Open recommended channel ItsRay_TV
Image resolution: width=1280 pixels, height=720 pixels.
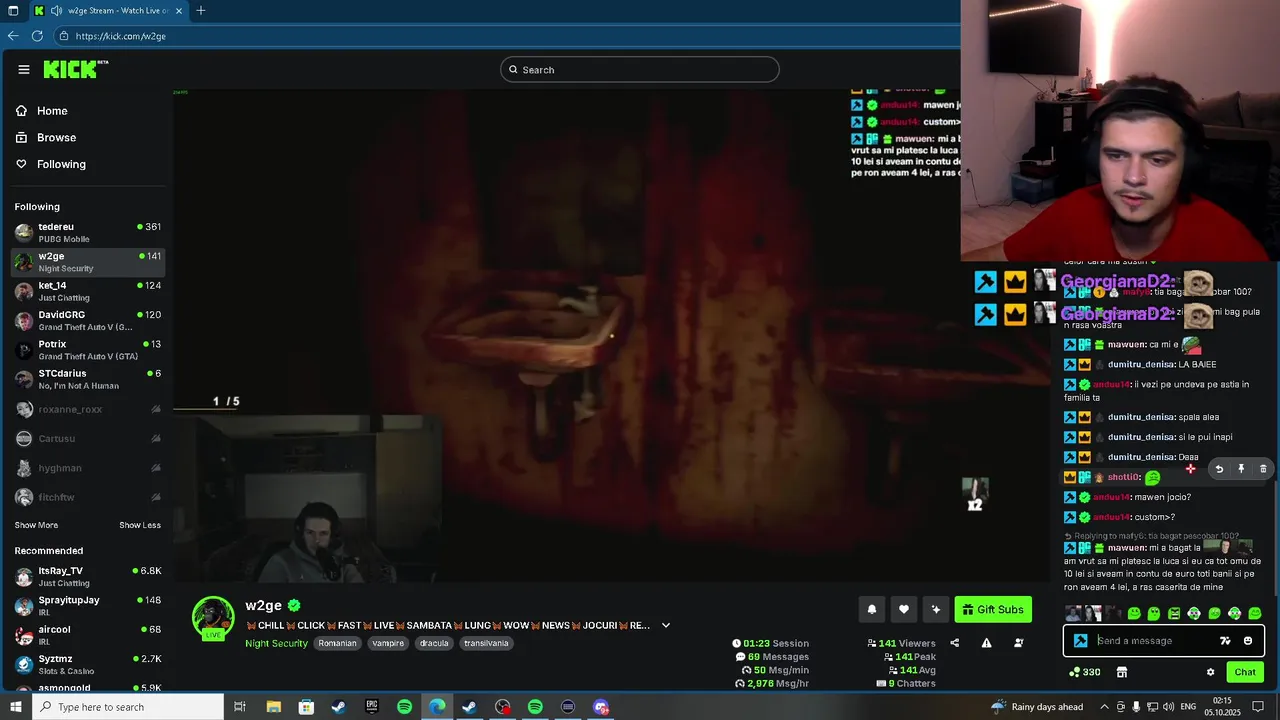(88, 577)
